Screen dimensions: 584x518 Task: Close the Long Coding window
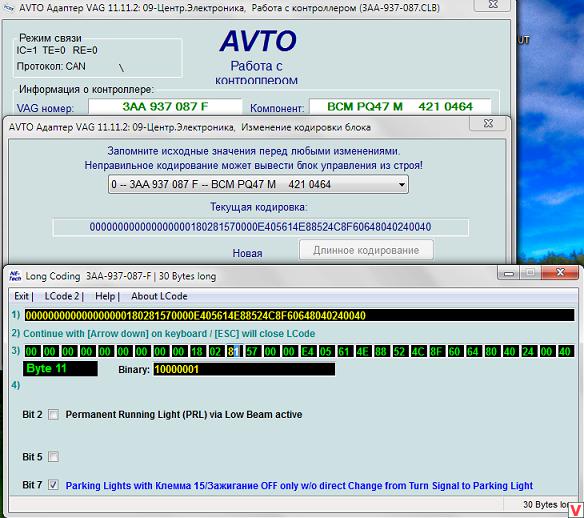click(560, 273)
